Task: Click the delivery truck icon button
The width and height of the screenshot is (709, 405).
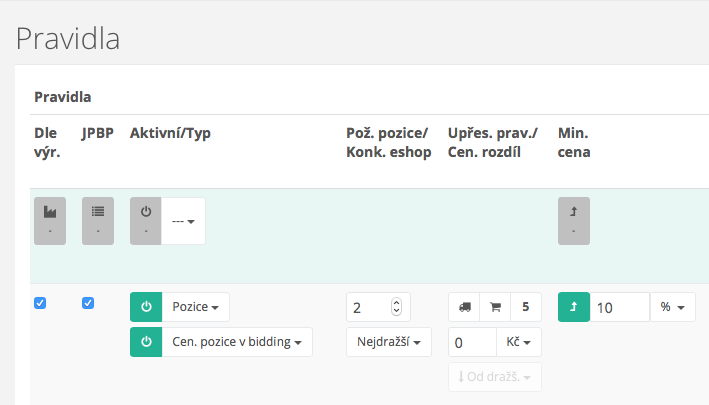Action: coord(464,307)
